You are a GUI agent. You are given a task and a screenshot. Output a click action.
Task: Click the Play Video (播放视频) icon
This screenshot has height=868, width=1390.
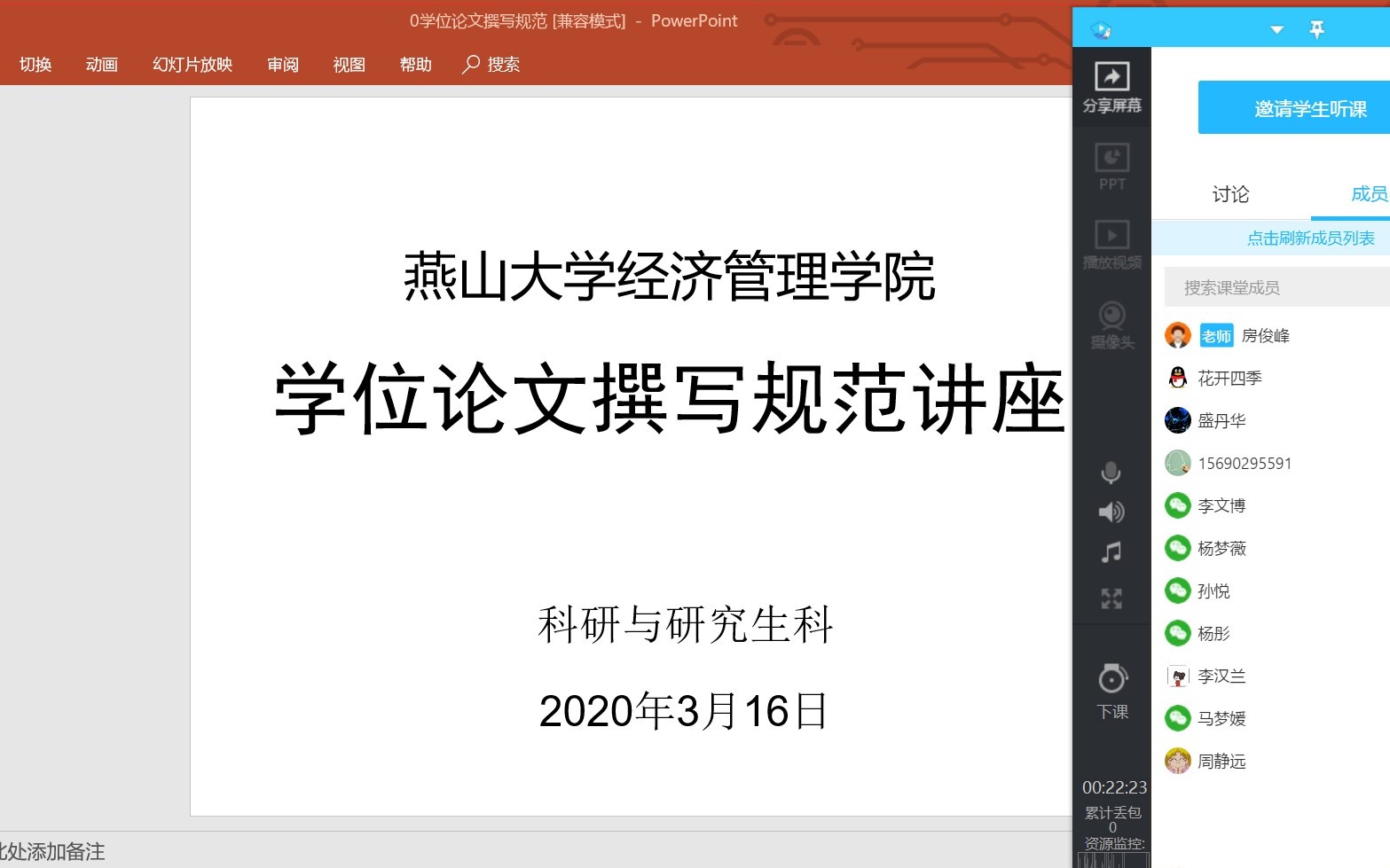1111,244
